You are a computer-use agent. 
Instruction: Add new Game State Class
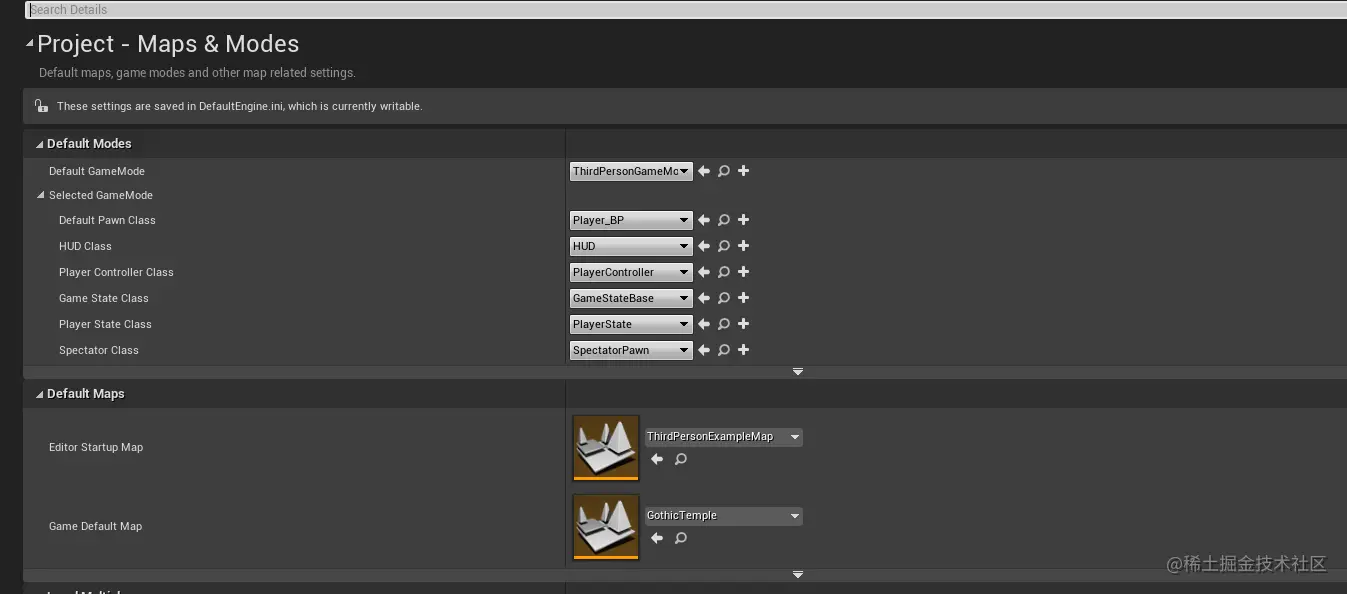pos(744,298)
